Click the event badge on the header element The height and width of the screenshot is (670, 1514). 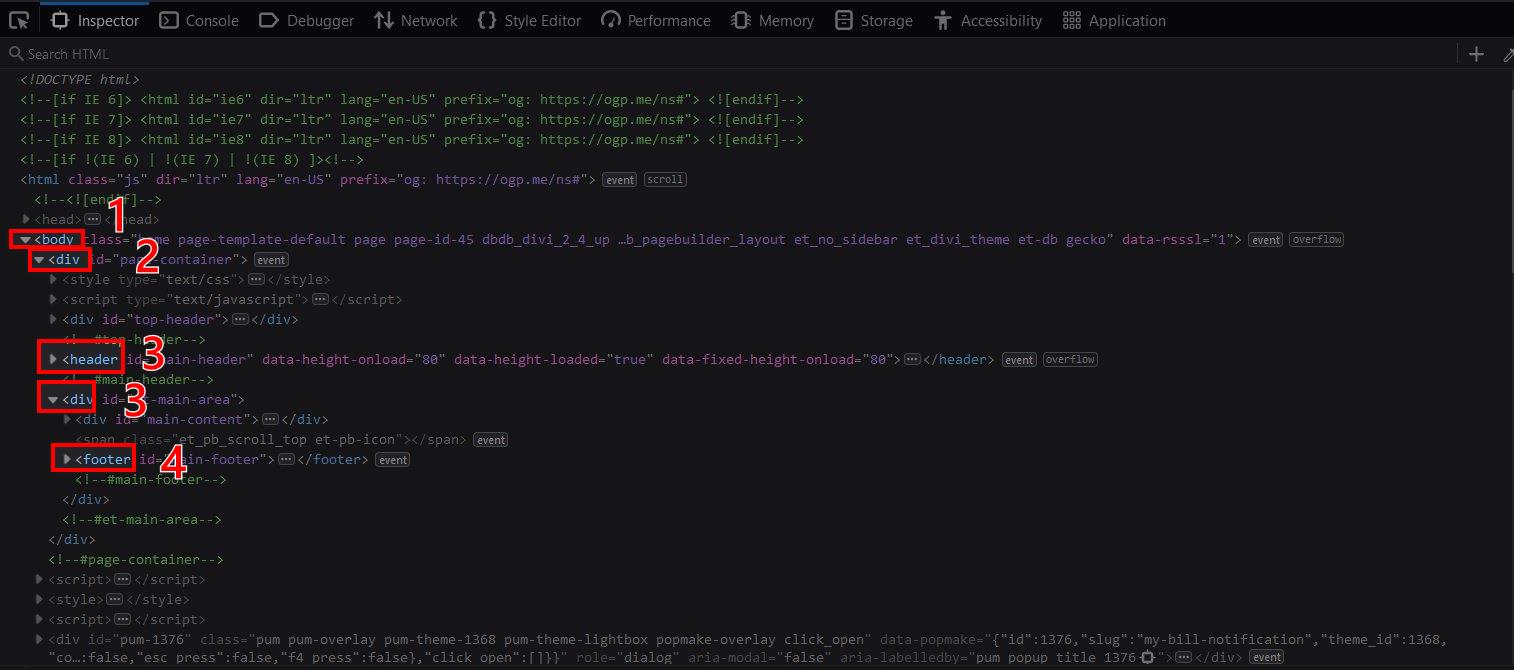pyautogui.click(x=1020, y=360)
